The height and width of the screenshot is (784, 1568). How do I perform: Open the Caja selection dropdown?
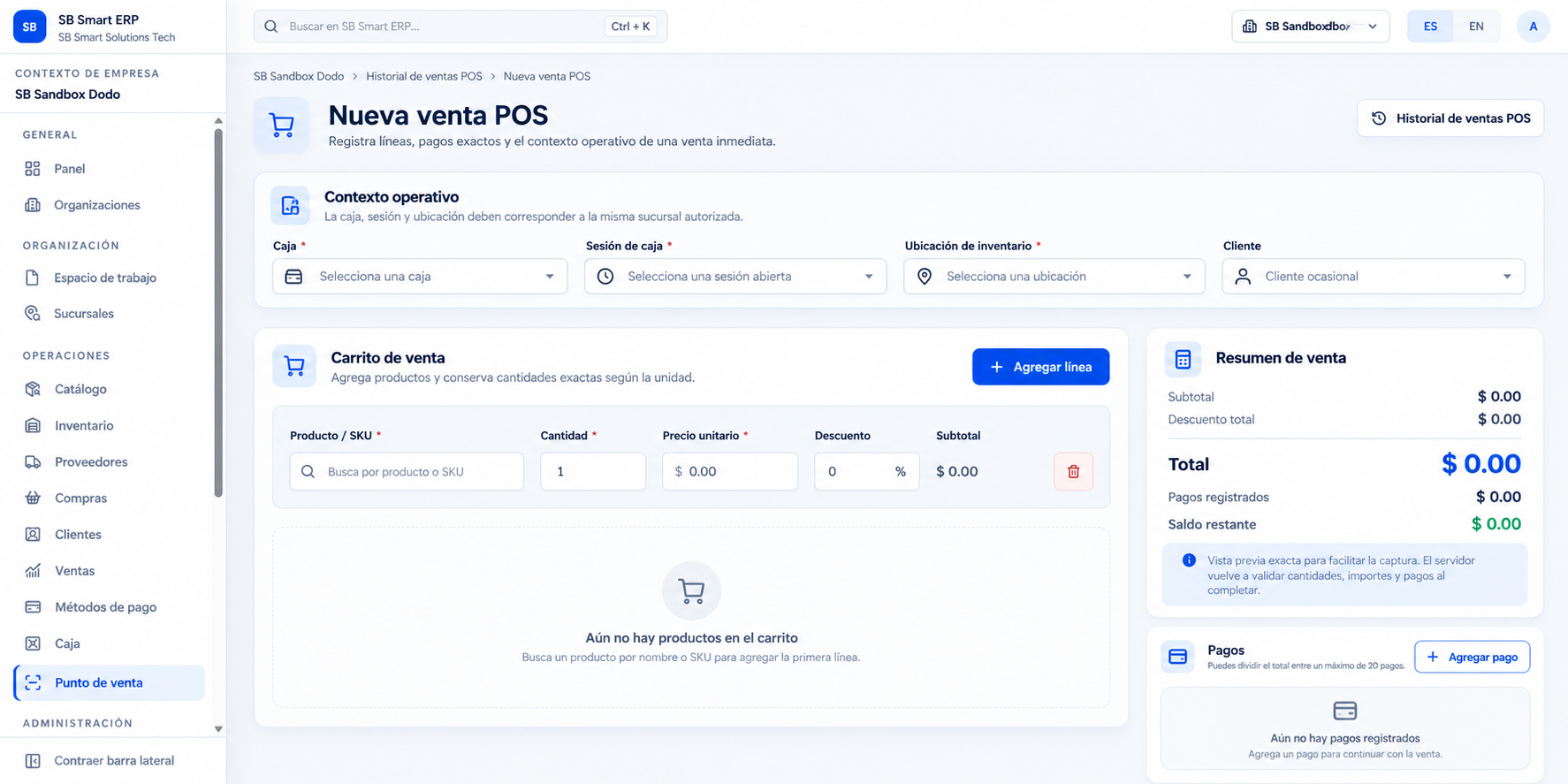[x=420, y=277]
